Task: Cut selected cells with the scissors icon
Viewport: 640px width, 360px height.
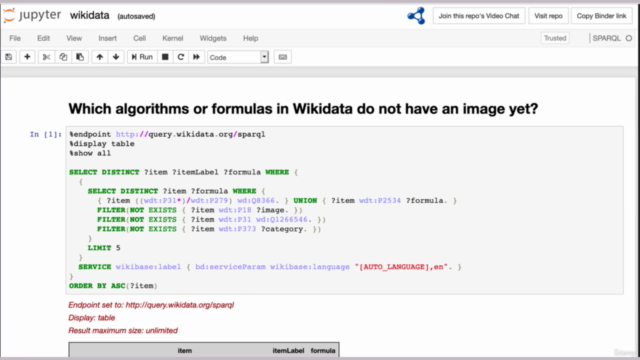Action: pyautogui.click(x=46, y=57)
